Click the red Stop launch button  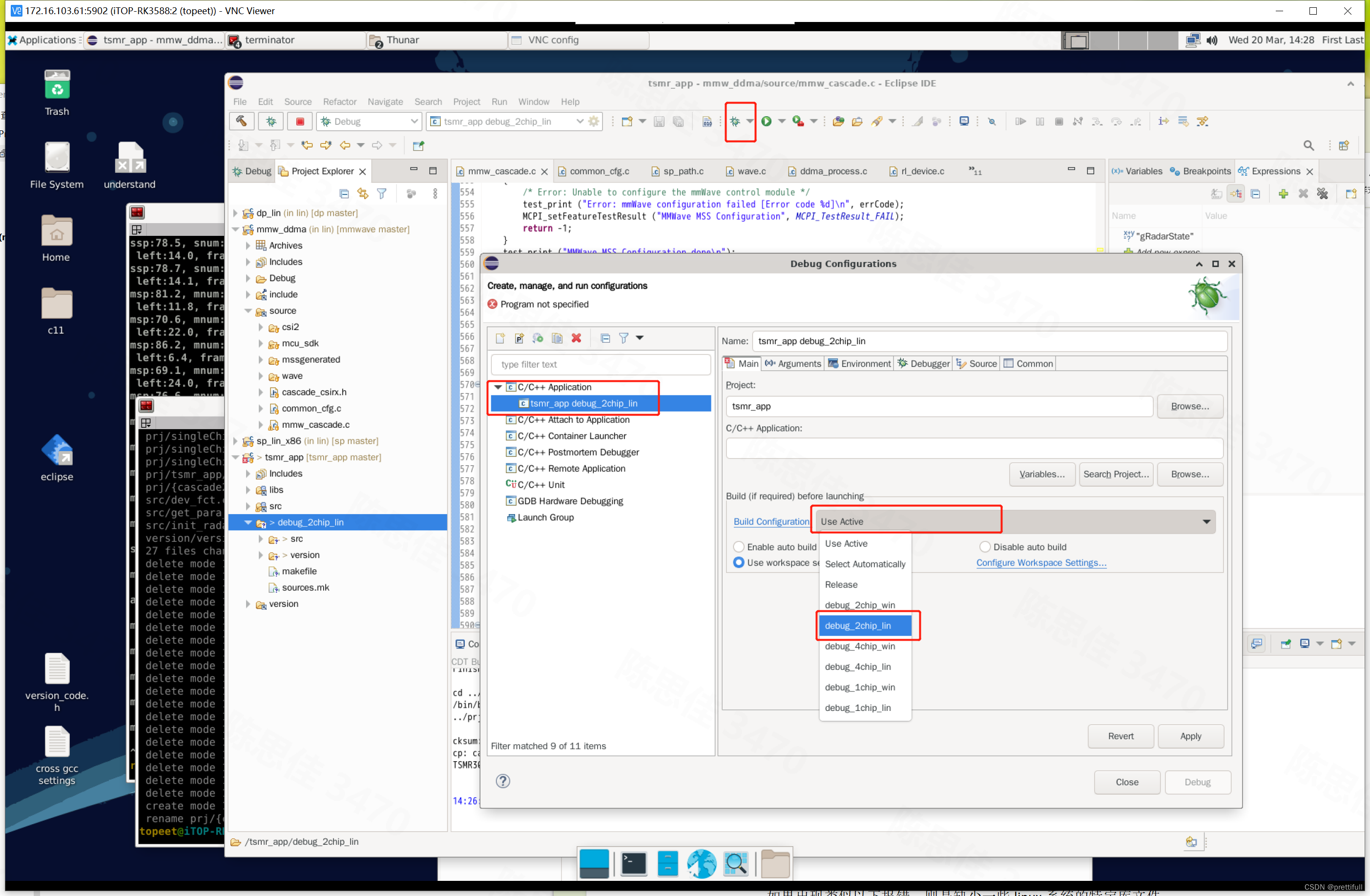(300, 122)
